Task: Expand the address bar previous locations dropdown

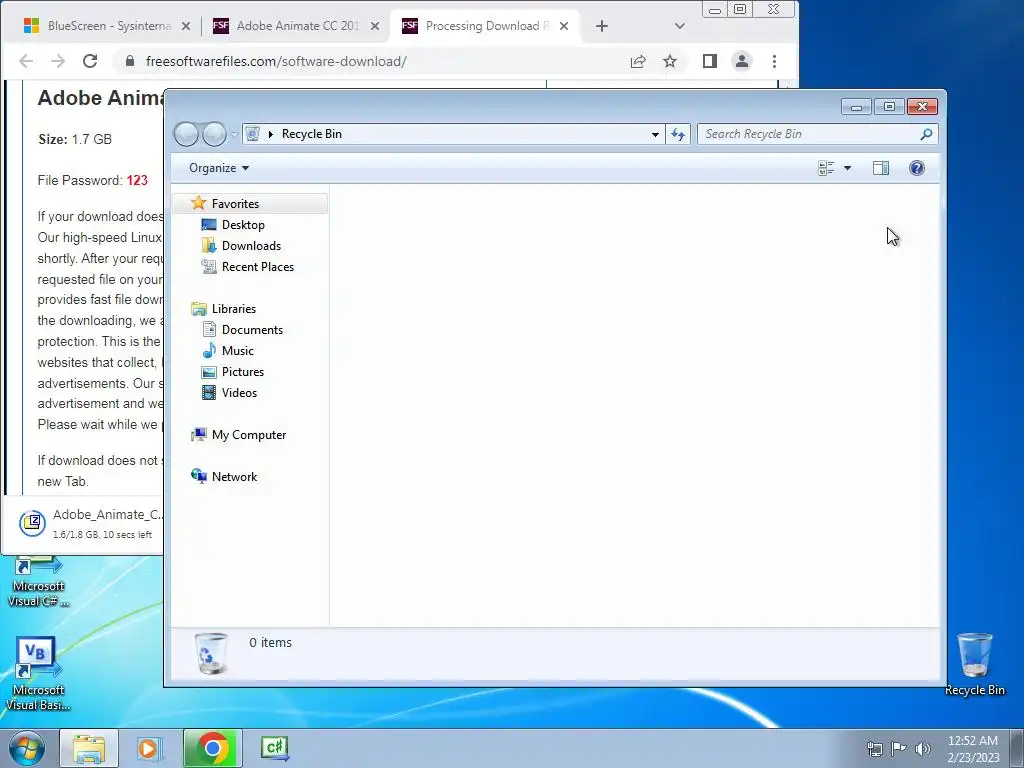Action: [x=654, y=135]
